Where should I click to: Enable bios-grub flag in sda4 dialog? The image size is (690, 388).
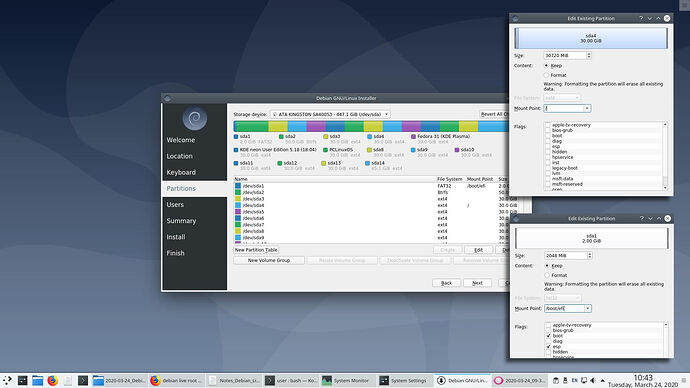(548, 130)
